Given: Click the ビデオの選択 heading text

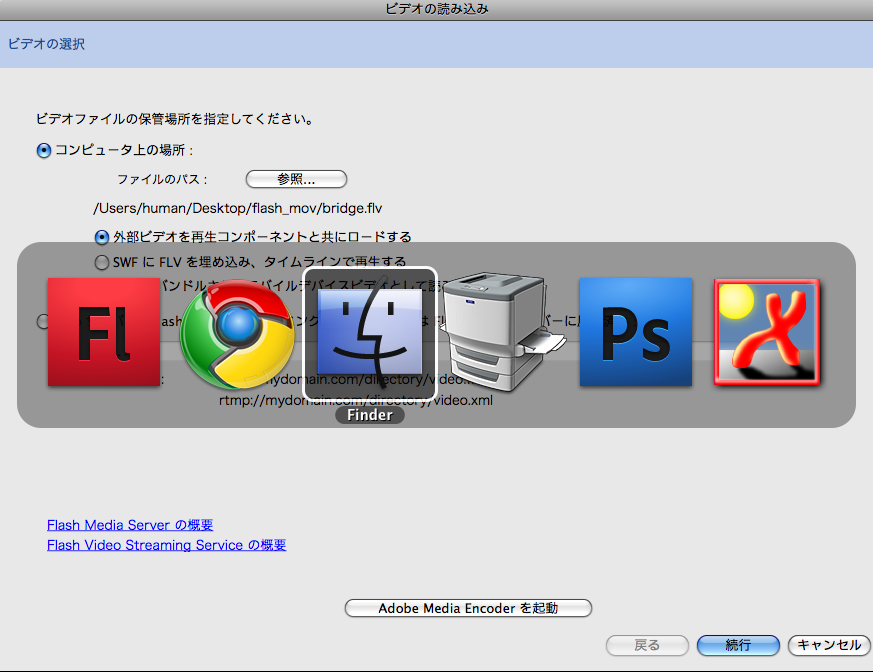Looking at the screenshot, I should [x=46, y=44].
